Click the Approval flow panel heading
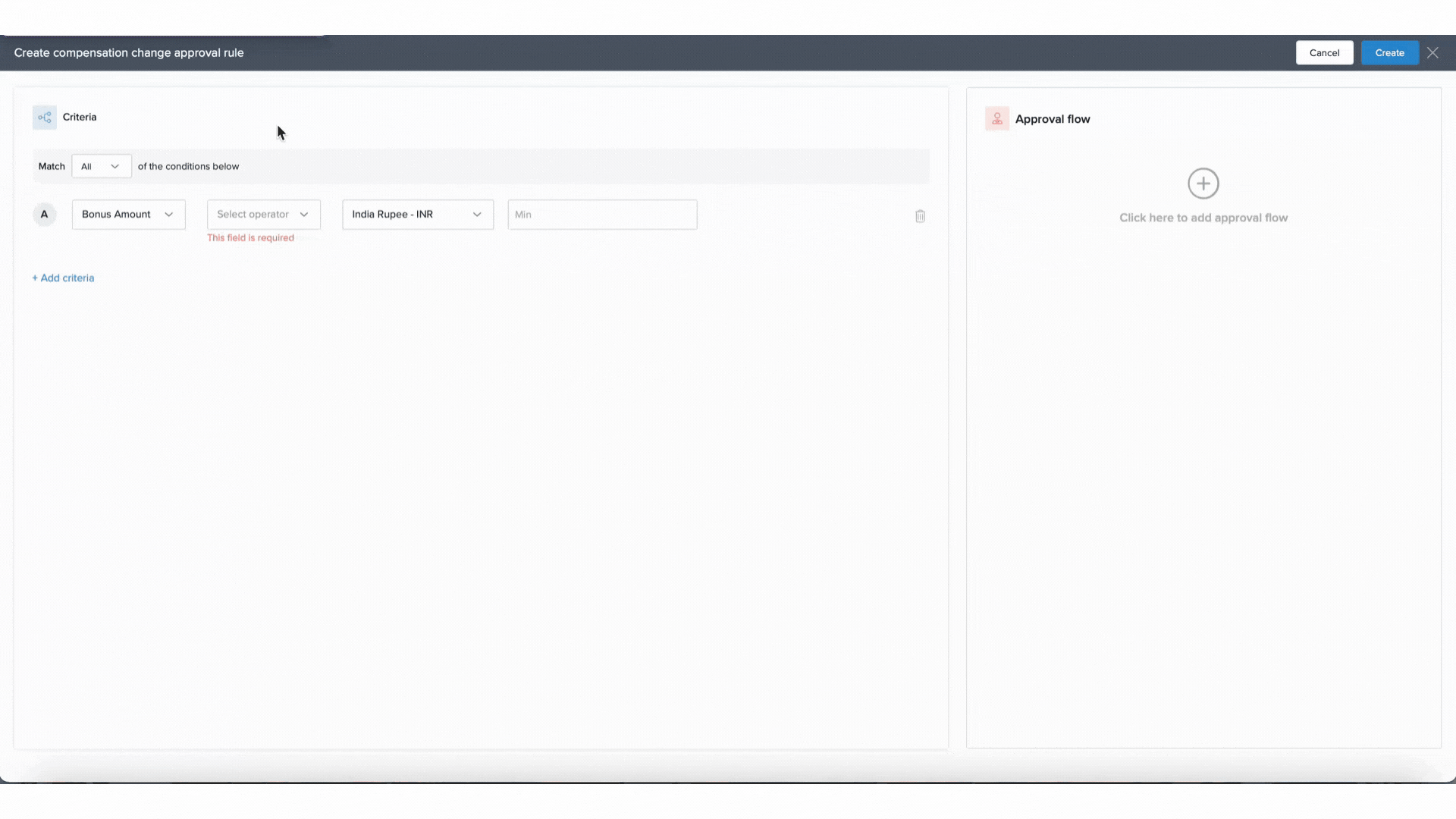The width and height of the screenshot is (1456, 819). (1052, 119)
